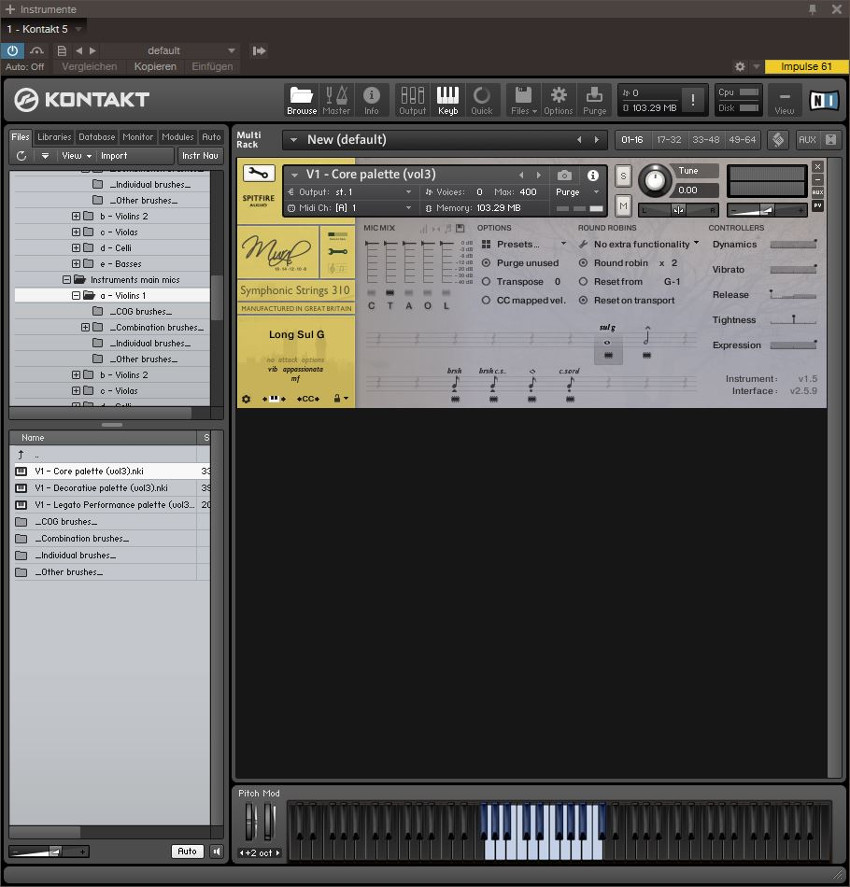This screenshot has width=850, height=887.
Task: Click the Tune knob
Action: (x=655, y=180)
